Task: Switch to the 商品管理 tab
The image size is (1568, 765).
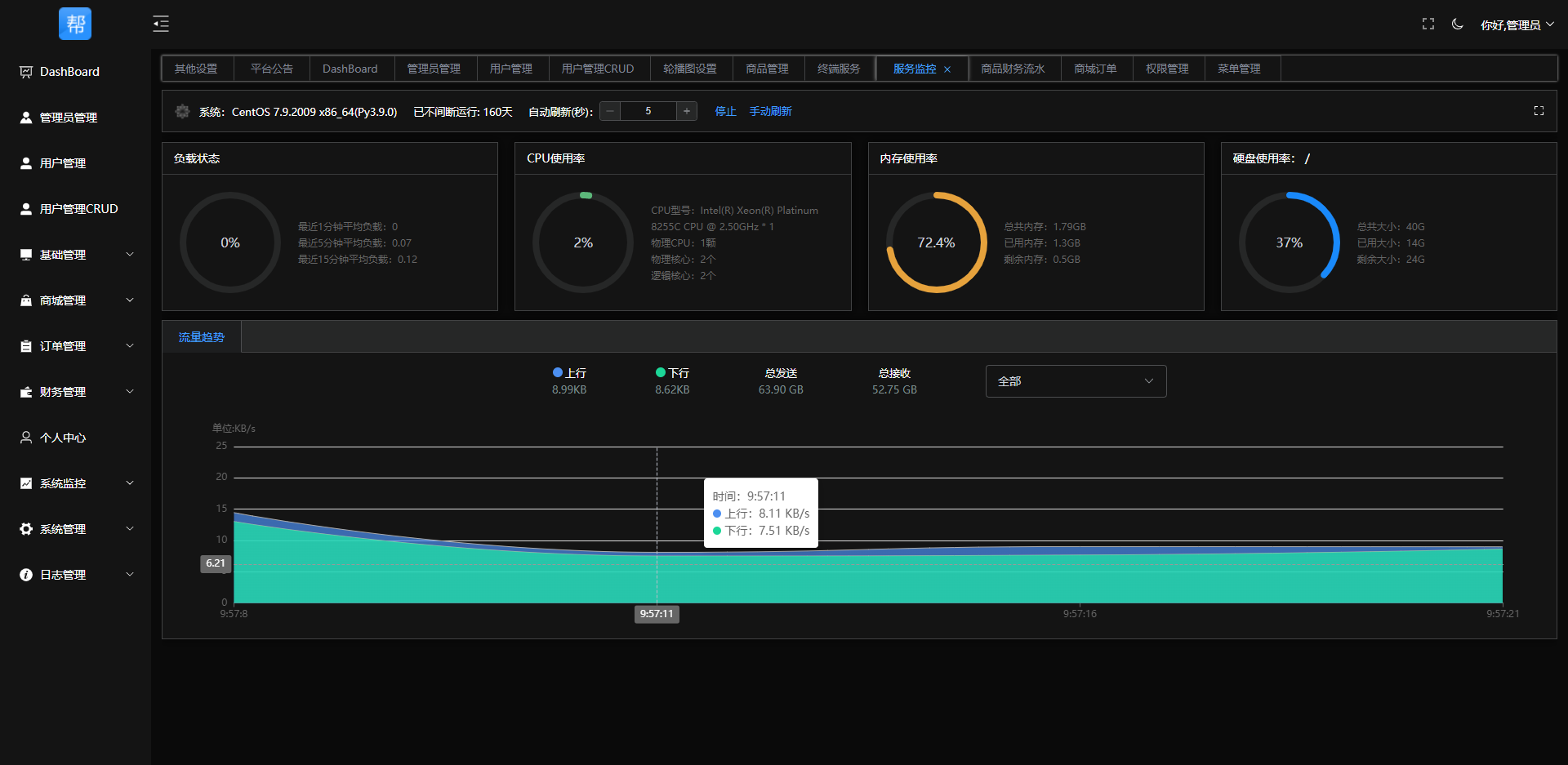Action: tap(767, 69)
